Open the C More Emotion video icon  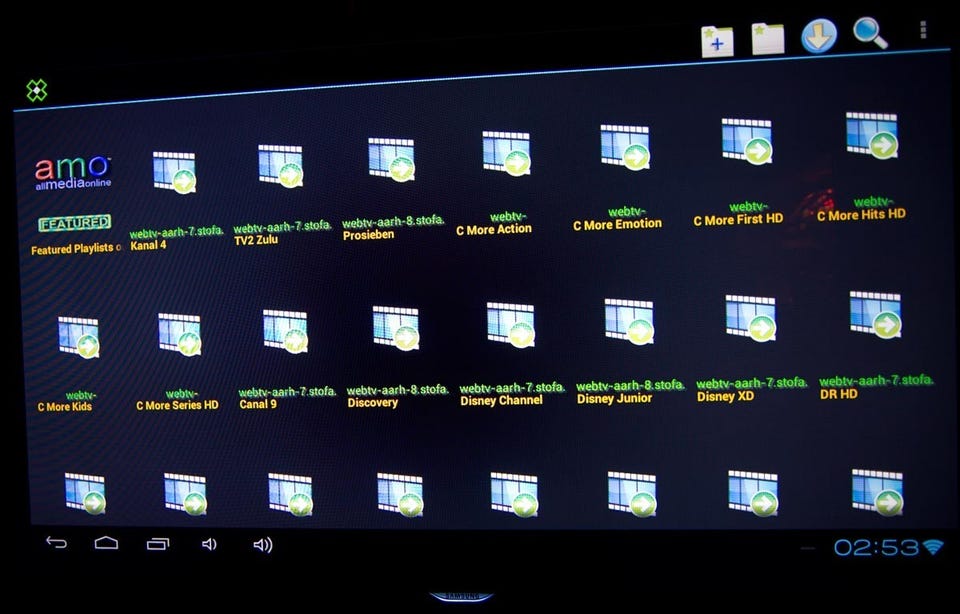[x=625, y=147]
